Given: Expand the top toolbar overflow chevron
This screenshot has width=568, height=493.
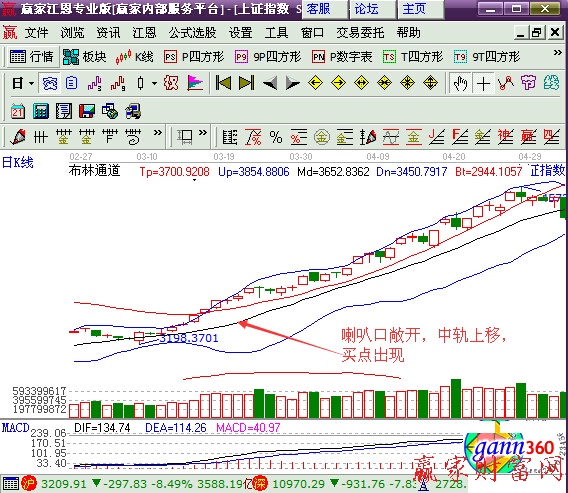Looking at the screenshot, I should point(557,53).
